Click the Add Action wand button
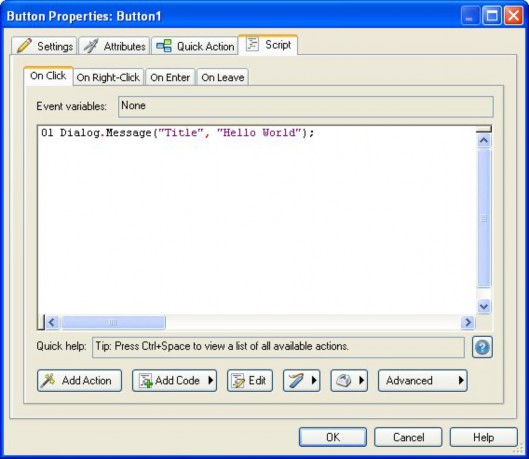529x459 pixels. pyautogui.click(x=79, y=380)
